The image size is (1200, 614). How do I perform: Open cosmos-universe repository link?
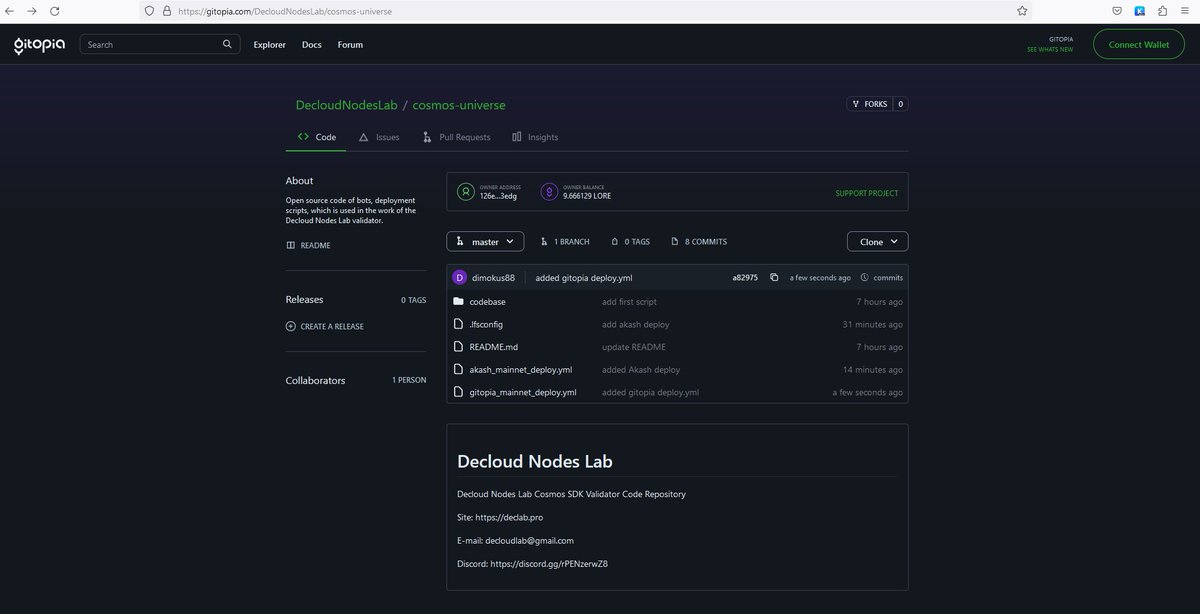459,105
